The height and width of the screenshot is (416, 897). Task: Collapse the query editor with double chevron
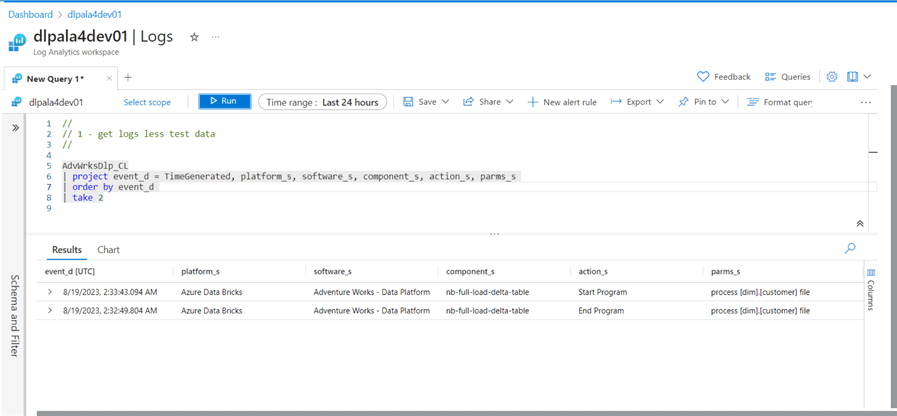[860, 224]
